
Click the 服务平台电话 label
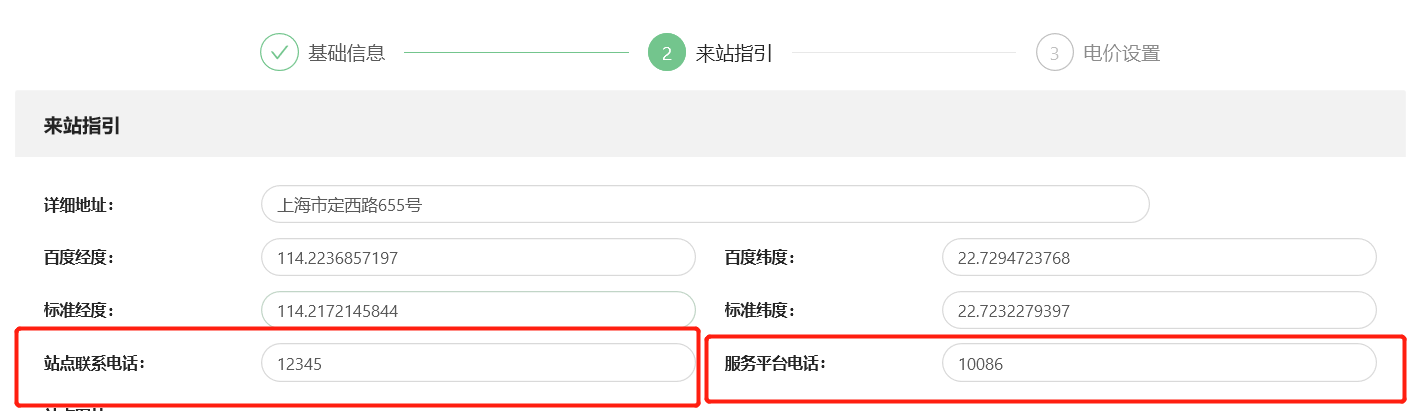coord(776,363)
